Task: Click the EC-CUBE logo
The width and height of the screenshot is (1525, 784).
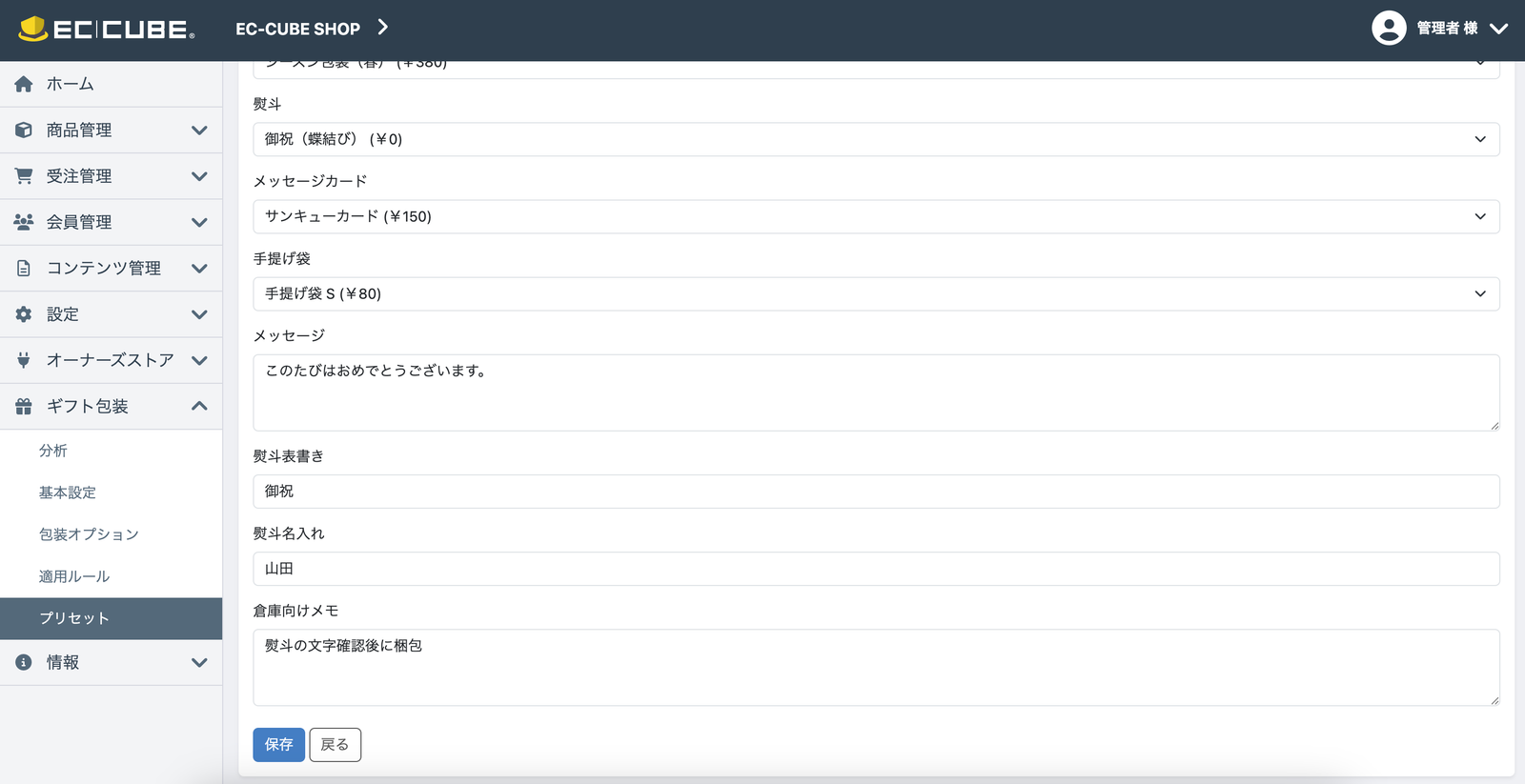Action: click(x=106, y=30)
